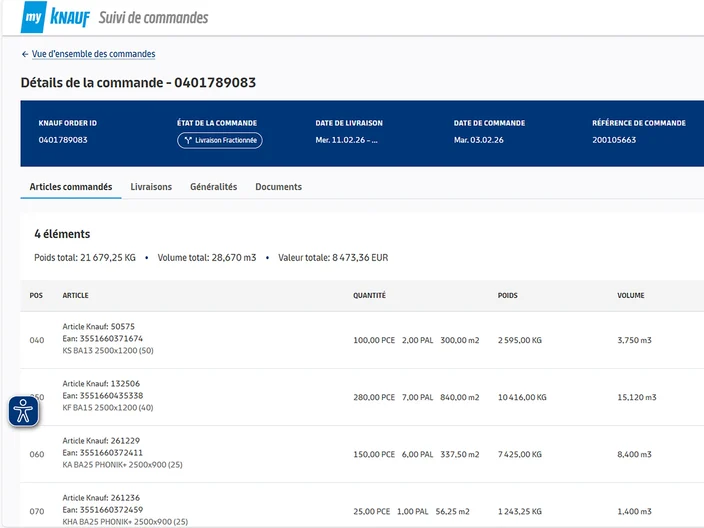Click 840,00 m2 value
704x528 pixels.
(x=460, y=397)
